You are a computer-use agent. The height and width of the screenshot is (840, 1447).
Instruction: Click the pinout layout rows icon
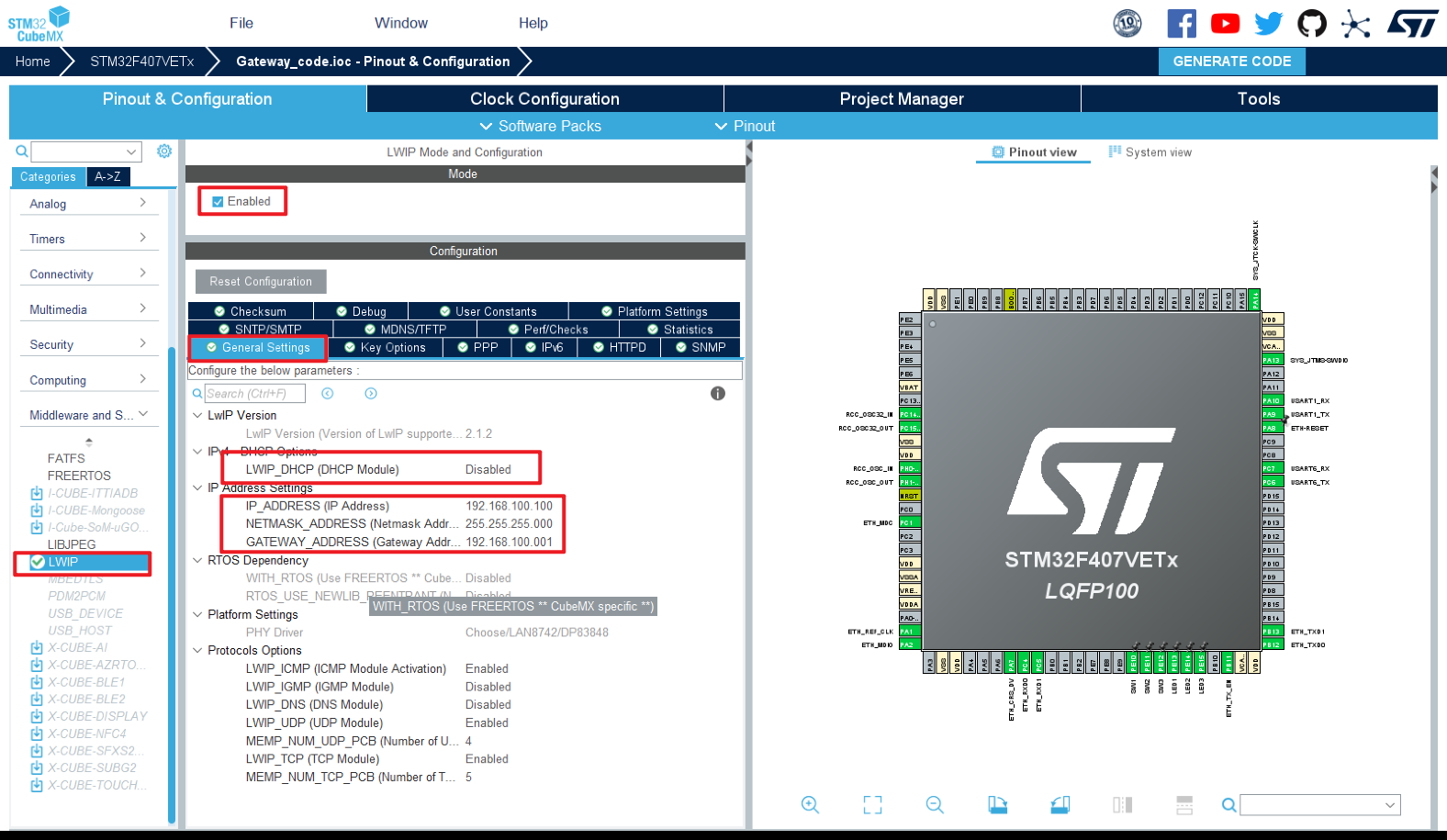click(x=1184, y=804)
